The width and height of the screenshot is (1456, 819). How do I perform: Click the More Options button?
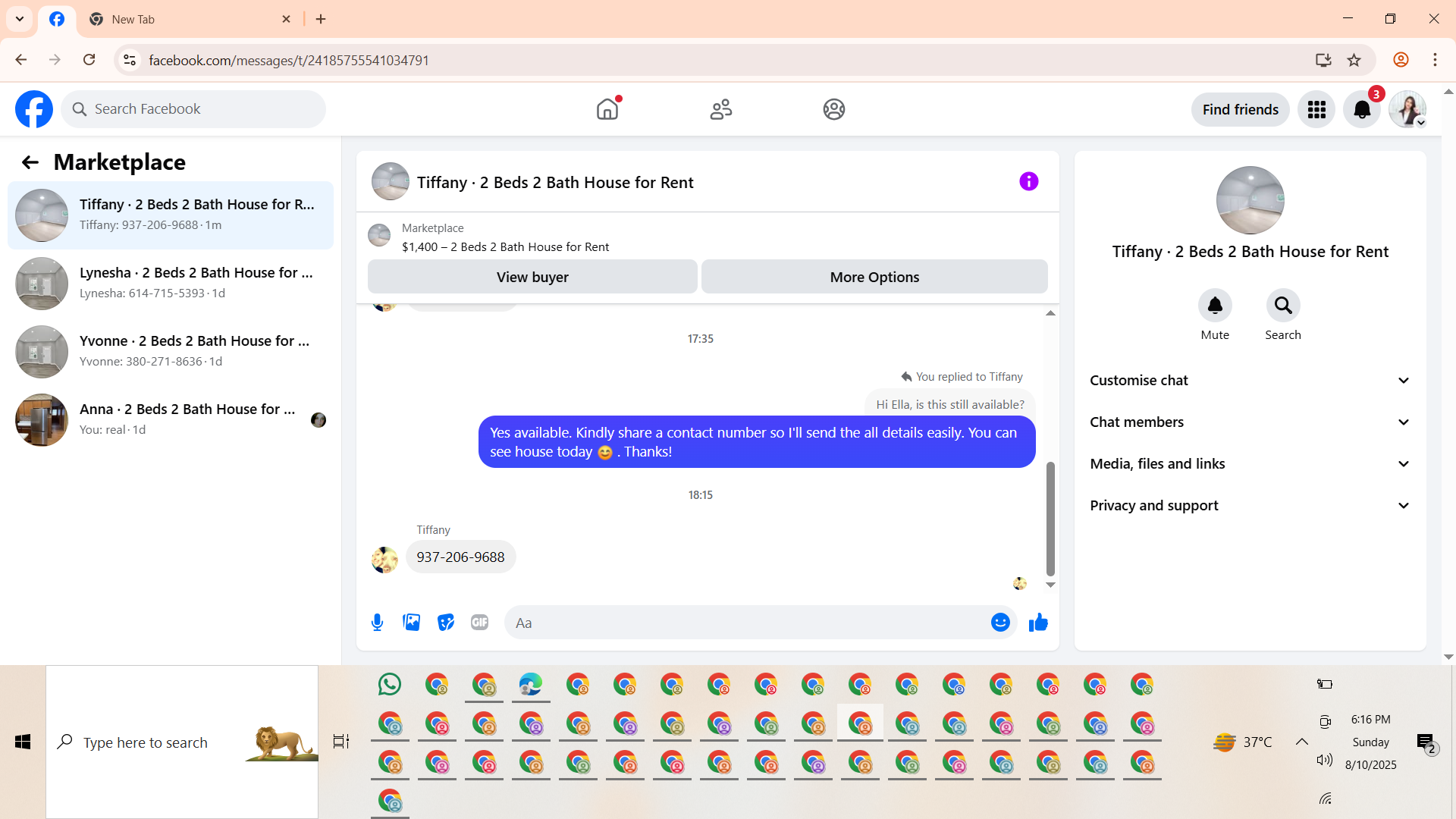coord(874,278)
